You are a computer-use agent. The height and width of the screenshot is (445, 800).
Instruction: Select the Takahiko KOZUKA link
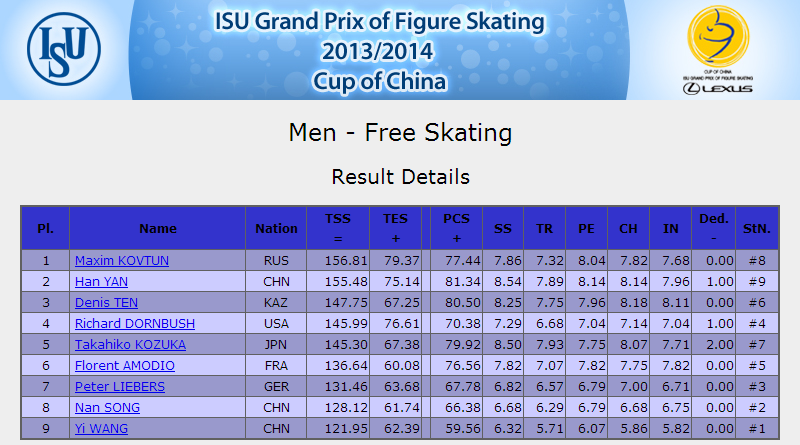click(x=130, y=344)
